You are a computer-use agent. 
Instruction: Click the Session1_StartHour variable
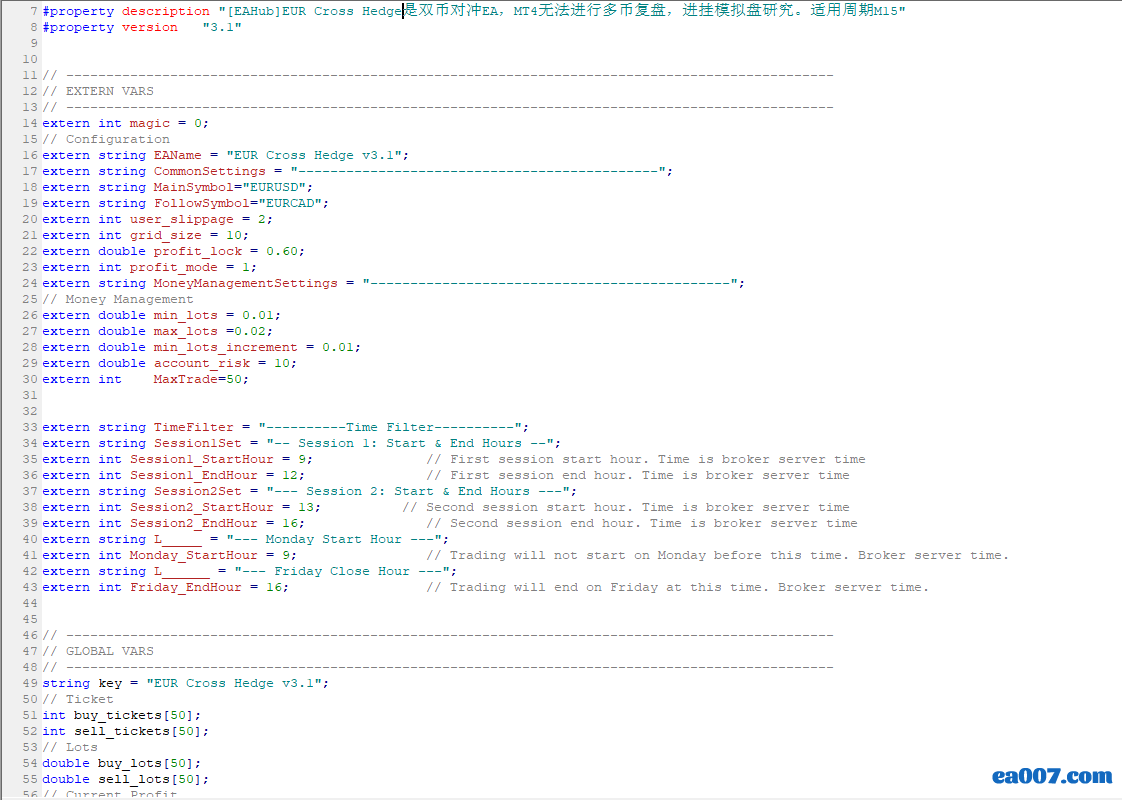(x=201, y=459)
